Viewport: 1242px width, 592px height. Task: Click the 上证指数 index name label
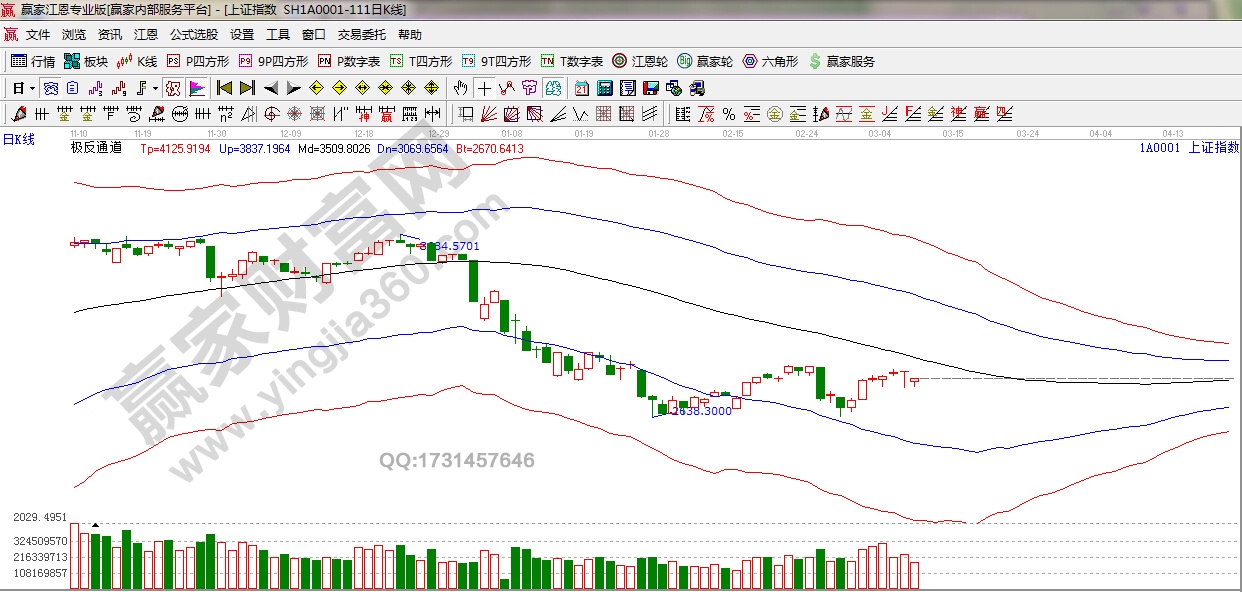1213,148
